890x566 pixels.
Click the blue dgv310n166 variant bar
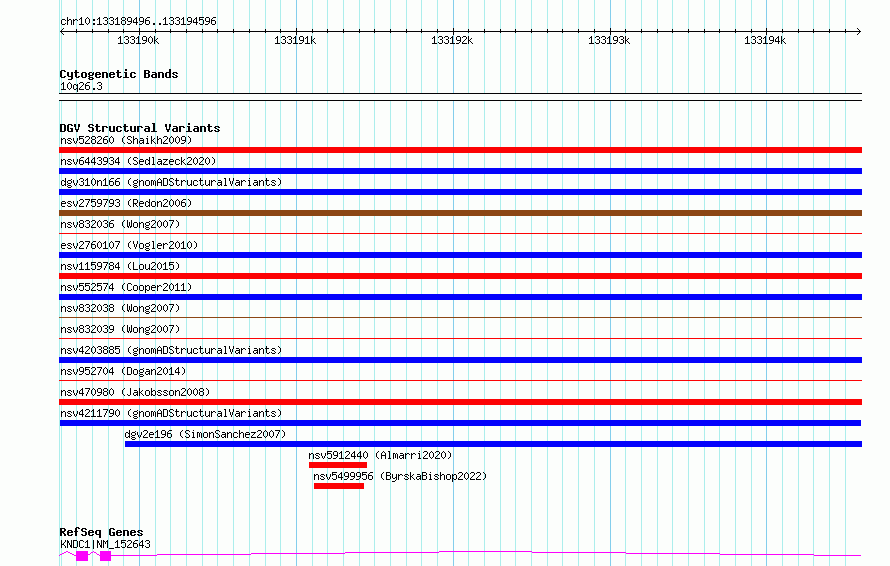coord(460,192)
